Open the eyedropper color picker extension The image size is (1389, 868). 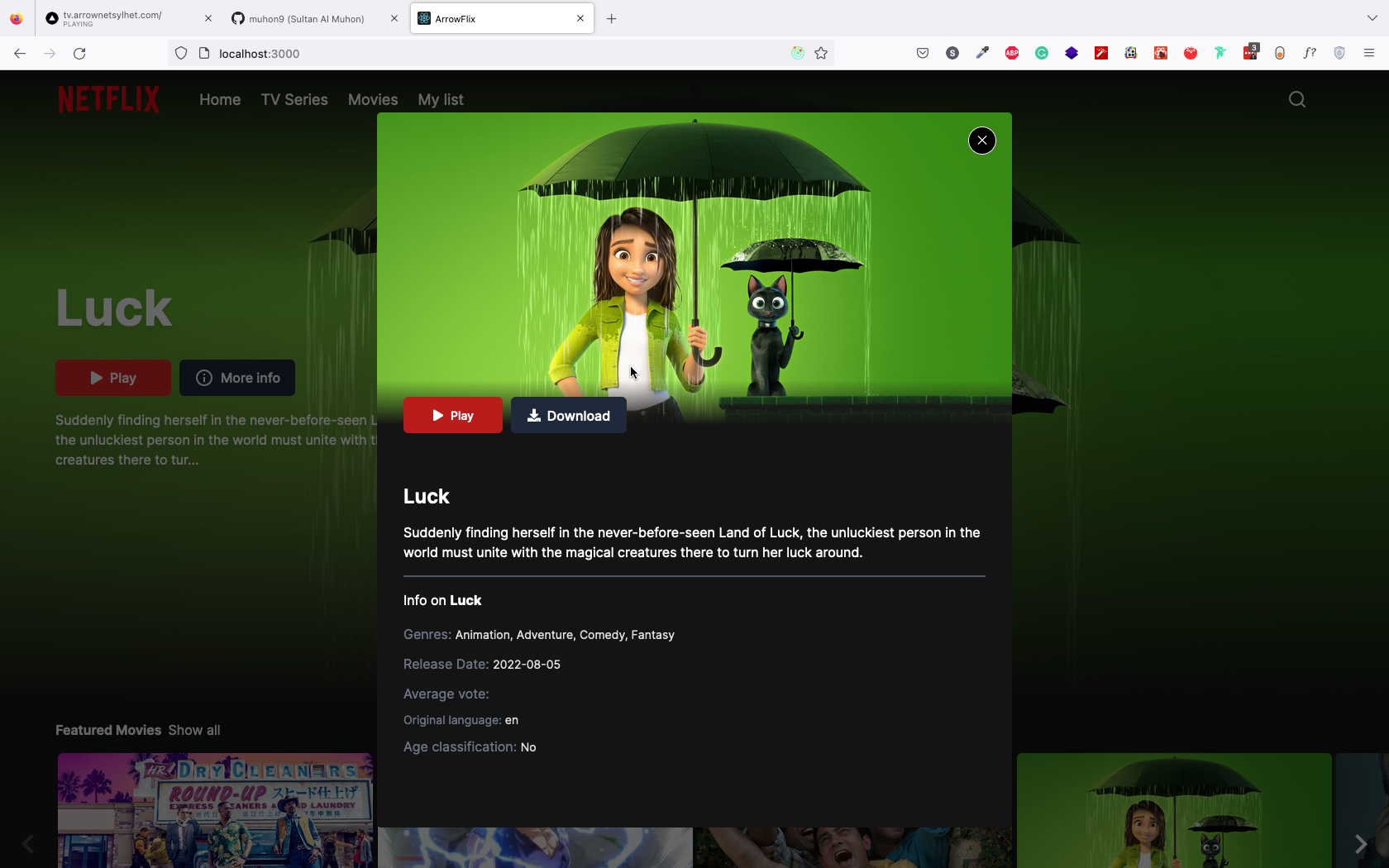[x=982, y=53]
